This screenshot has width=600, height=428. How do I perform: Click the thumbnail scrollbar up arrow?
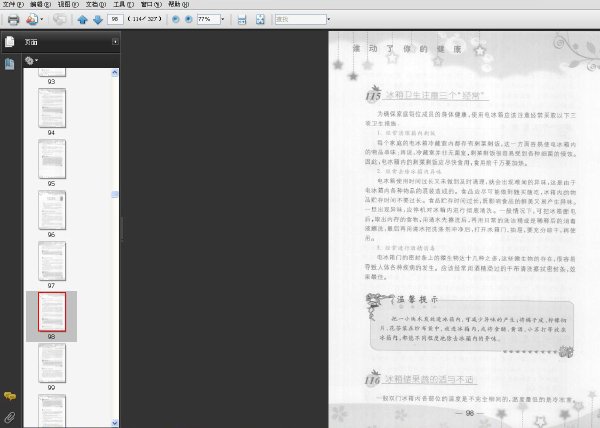click(x=115, y=73)
